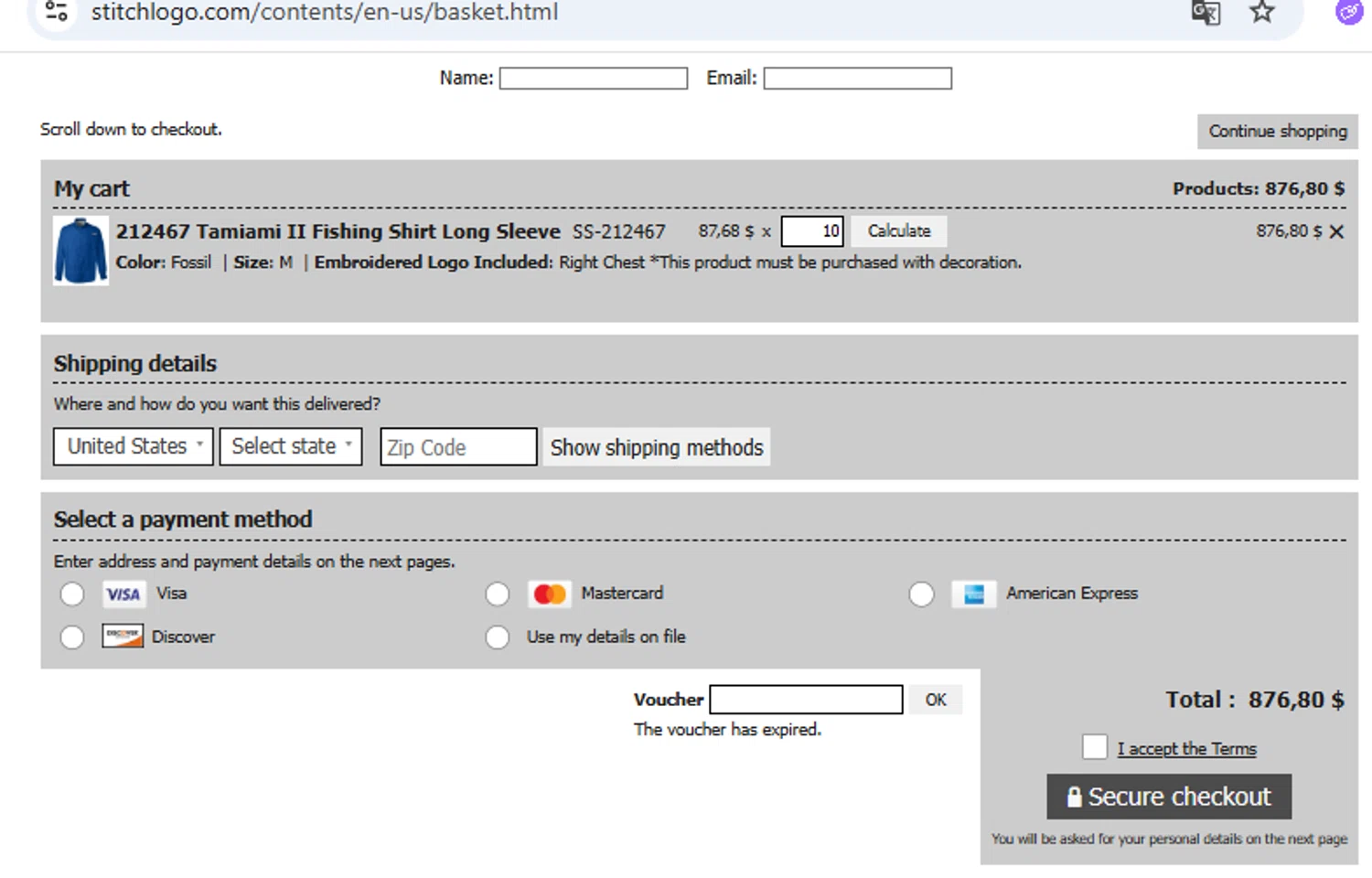Click the 'Select a payment method' heading
1372x878 pixels.
click(x=183, y=519)
